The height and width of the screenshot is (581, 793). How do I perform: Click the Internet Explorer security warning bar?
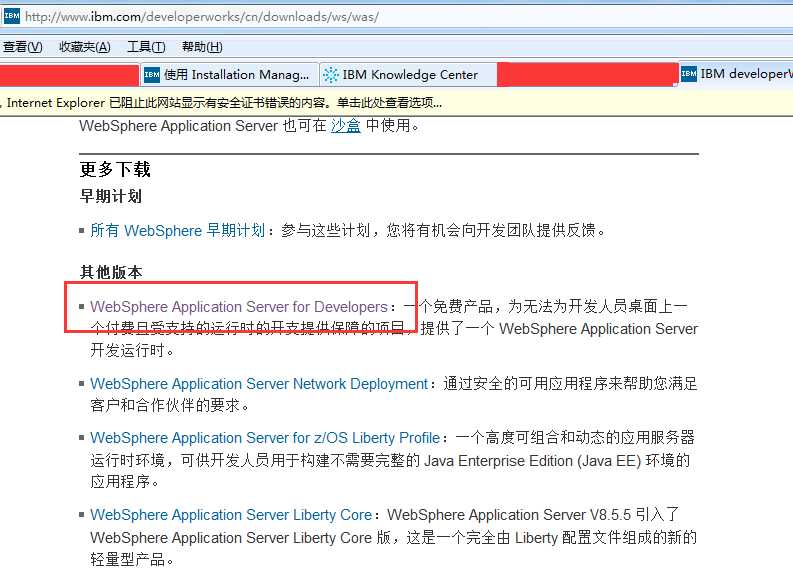396,103
